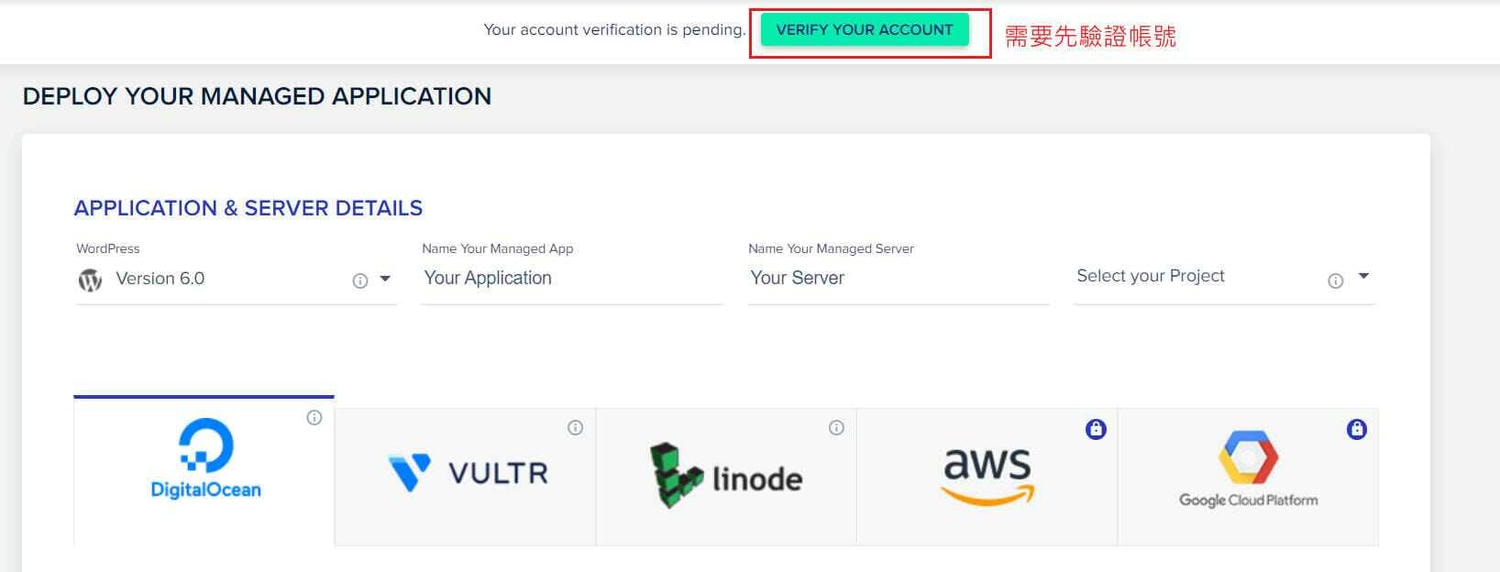Click the info icon beside WordPress version
Viewport: 1500px width, 572px height.
coord(360,281)
